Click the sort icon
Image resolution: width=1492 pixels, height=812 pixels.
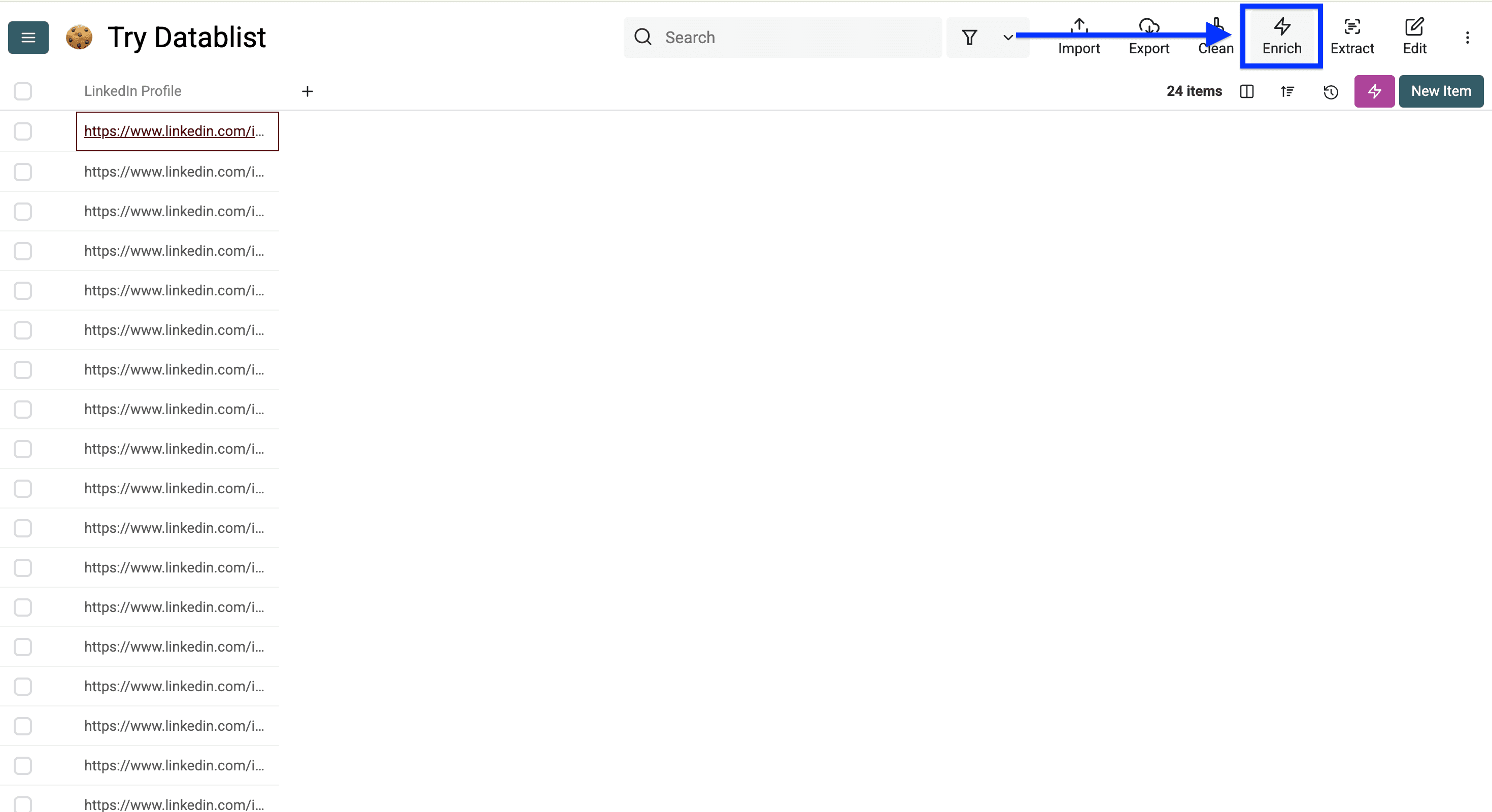coord(1287,91)
